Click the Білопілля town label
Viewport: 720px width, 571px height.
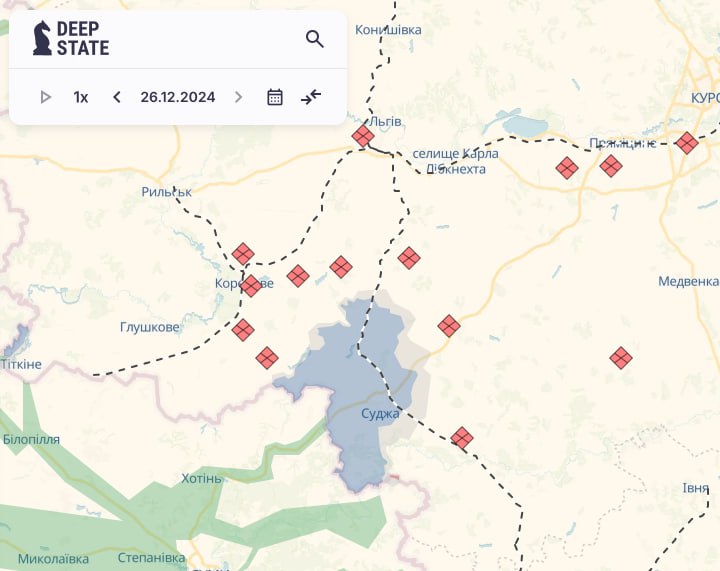pos(31,439)
